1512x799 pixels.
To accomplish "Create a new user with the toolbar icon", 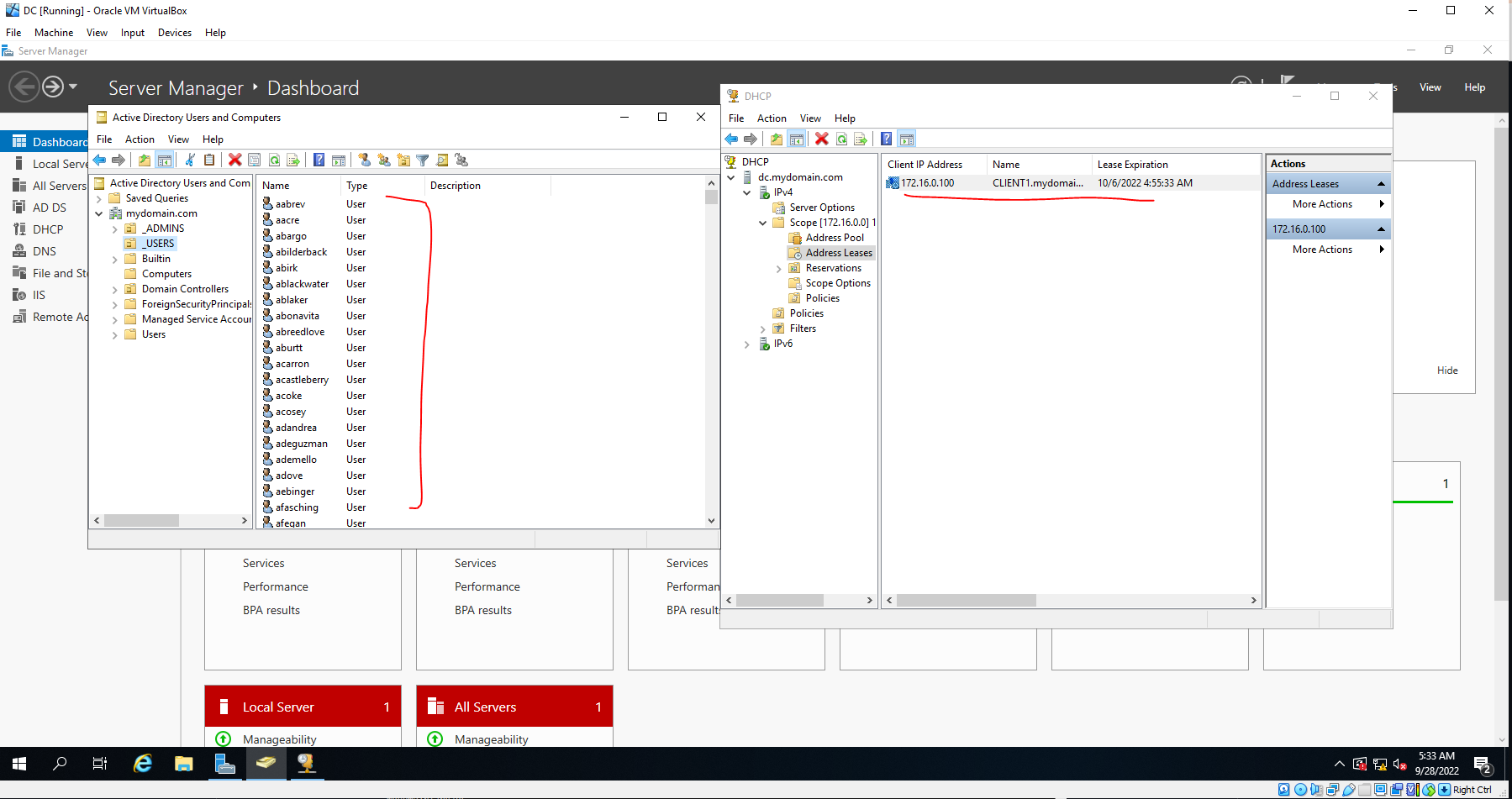I will 364,160.
